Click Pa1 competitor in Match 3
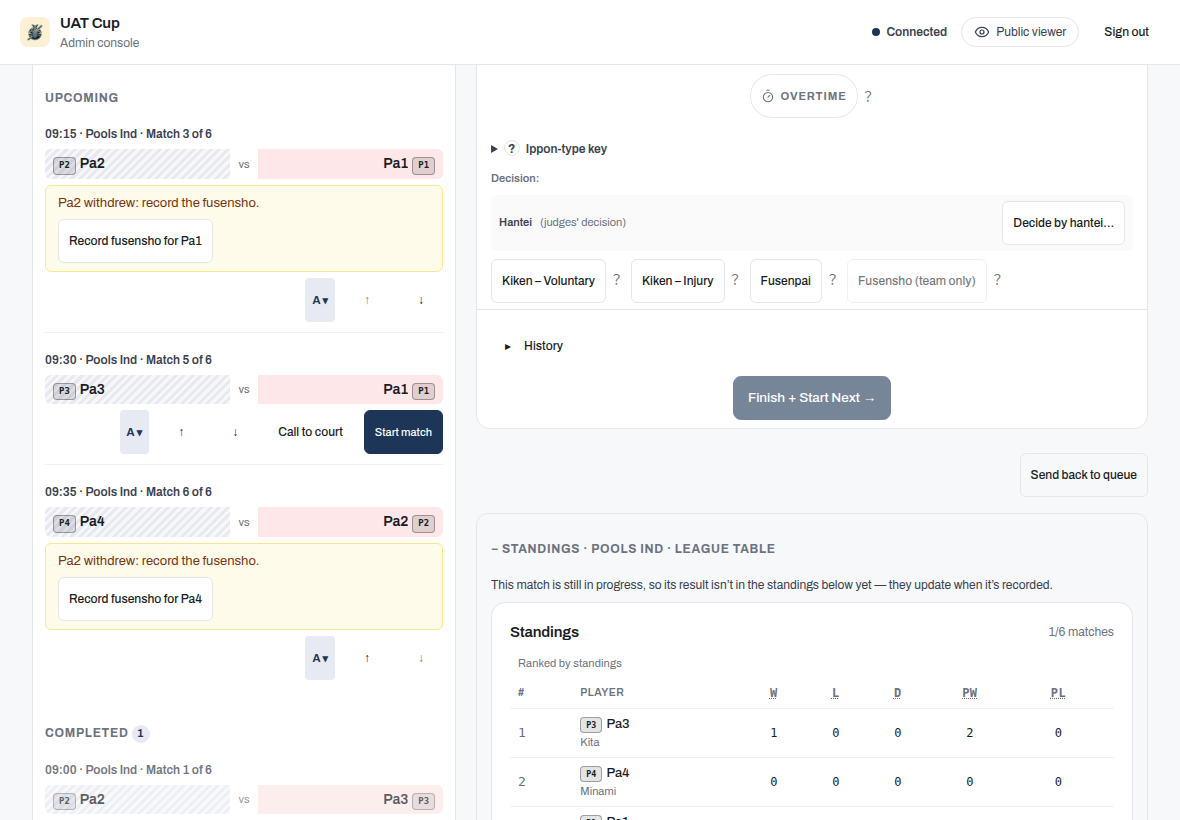1180x820 pixels. (x=350, y=164)
